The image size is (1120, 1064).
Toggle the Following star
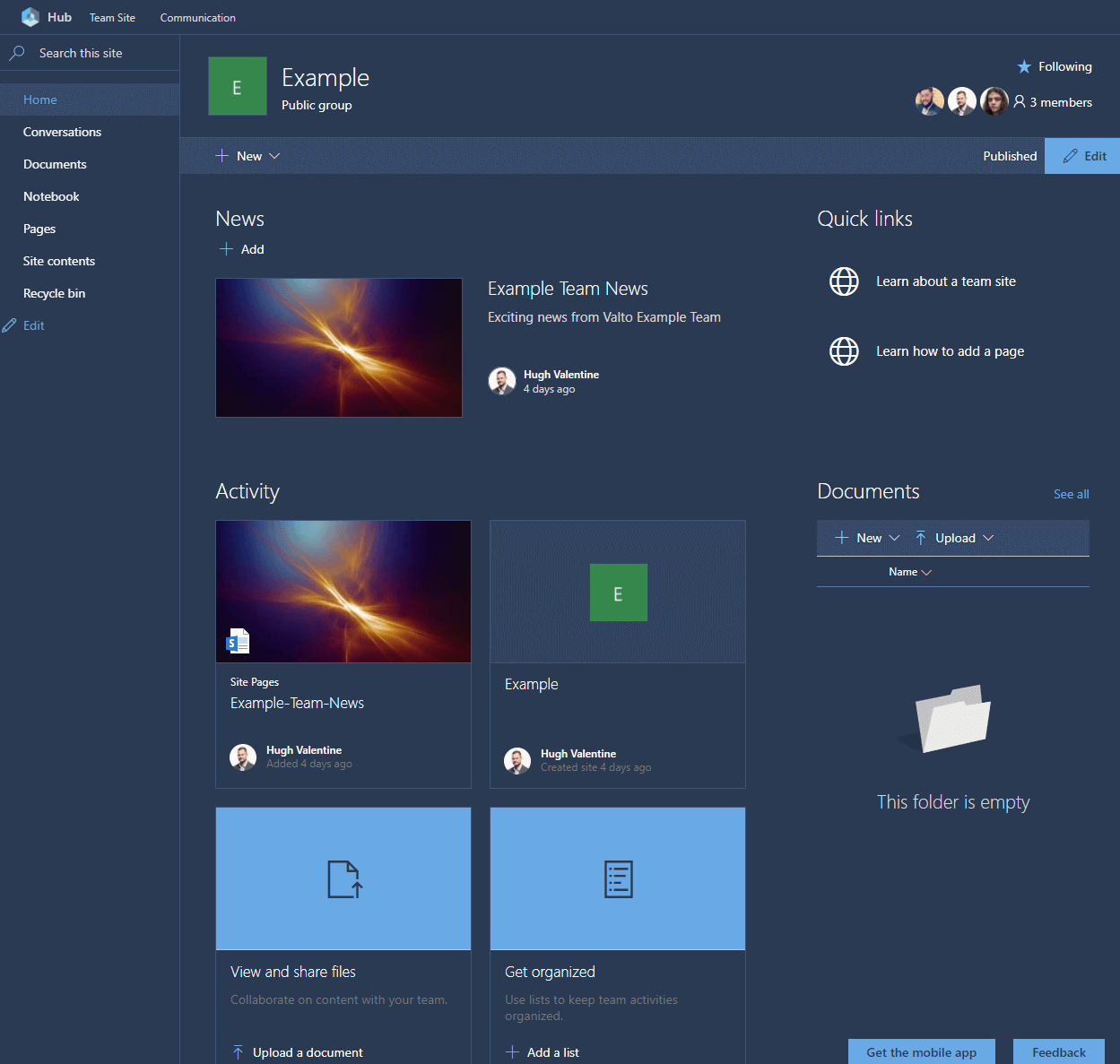[1024, 67]
